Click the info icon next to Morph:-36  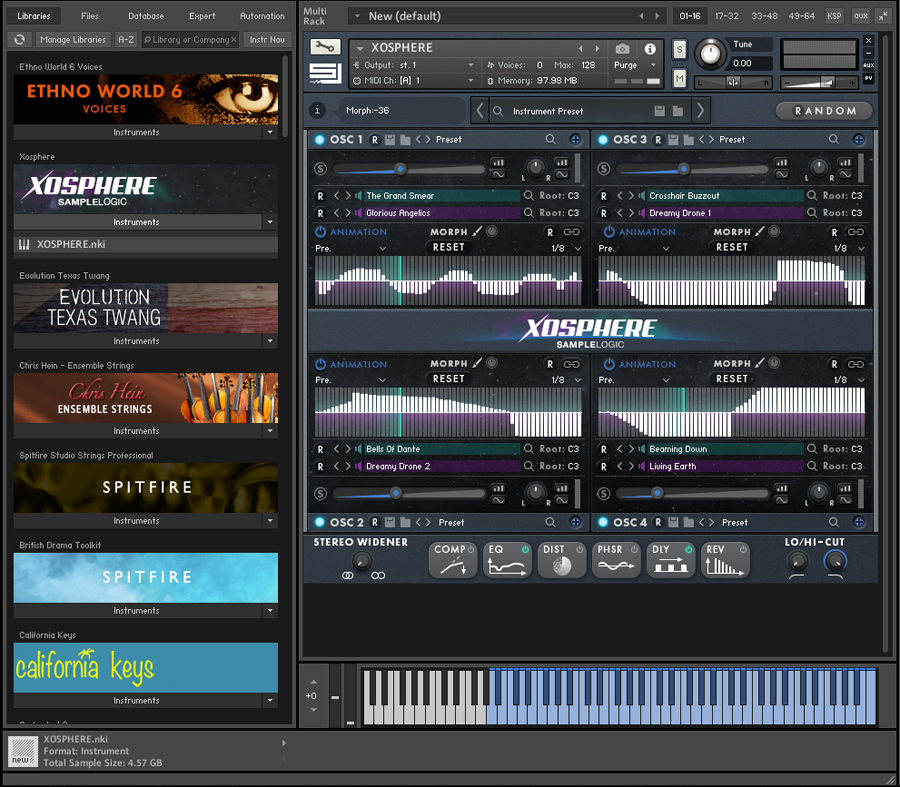(x=317, y=110)
